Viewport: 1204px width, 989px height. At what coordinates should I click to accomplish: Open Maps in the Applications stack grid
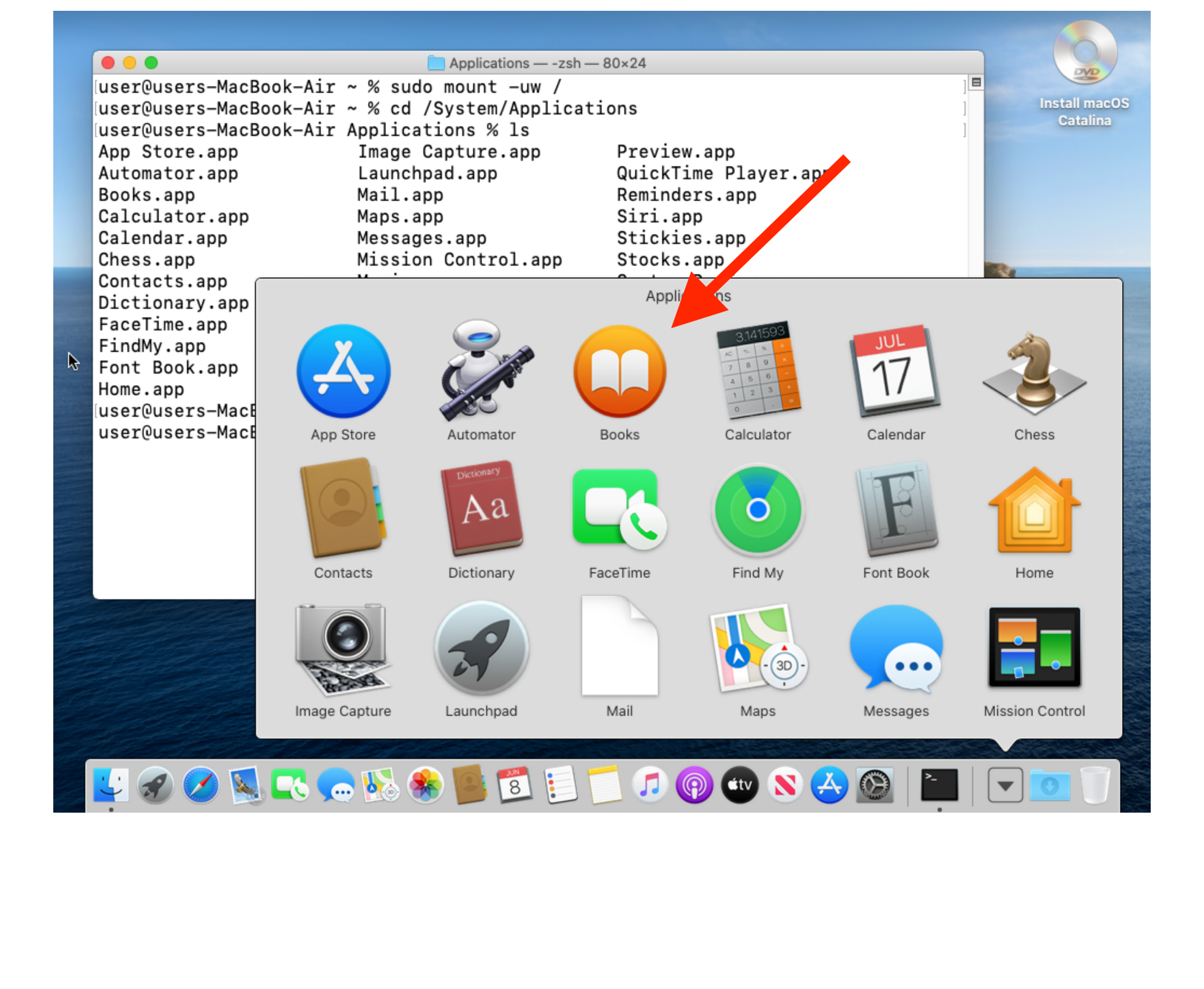pyautogui.click(x=758, y=648)
